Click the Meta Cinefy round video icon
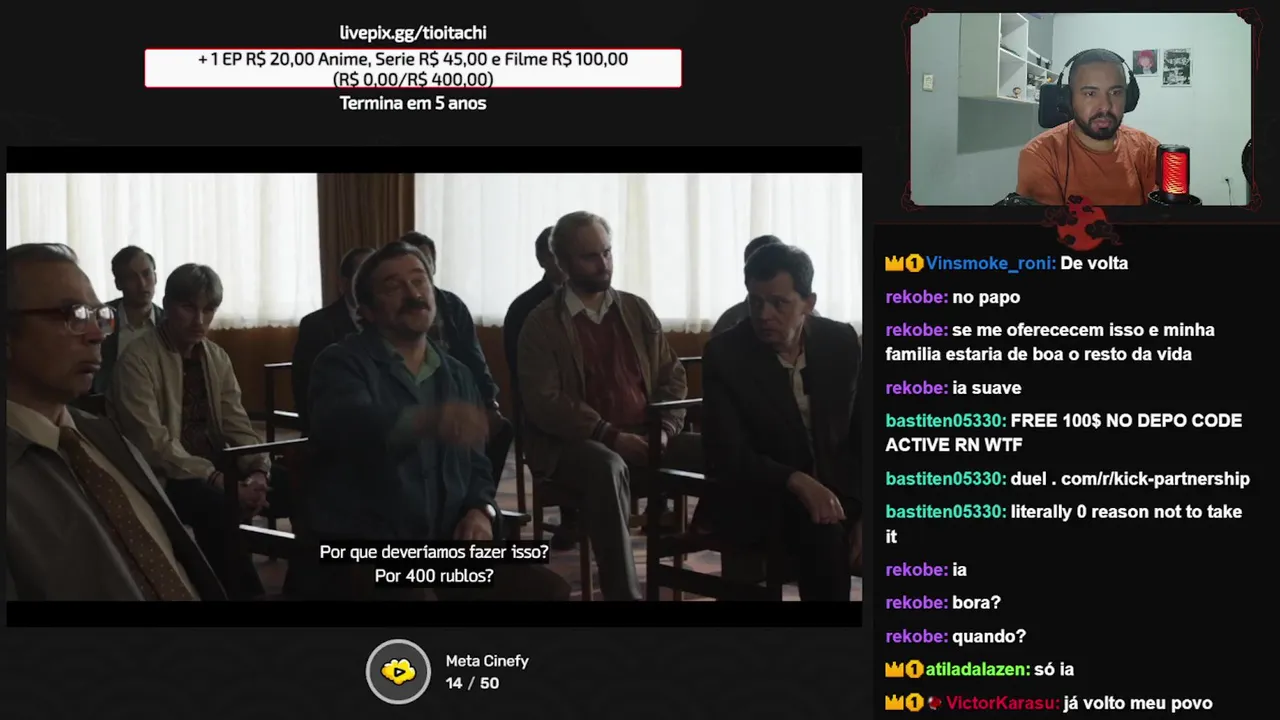 pos(398,672)
